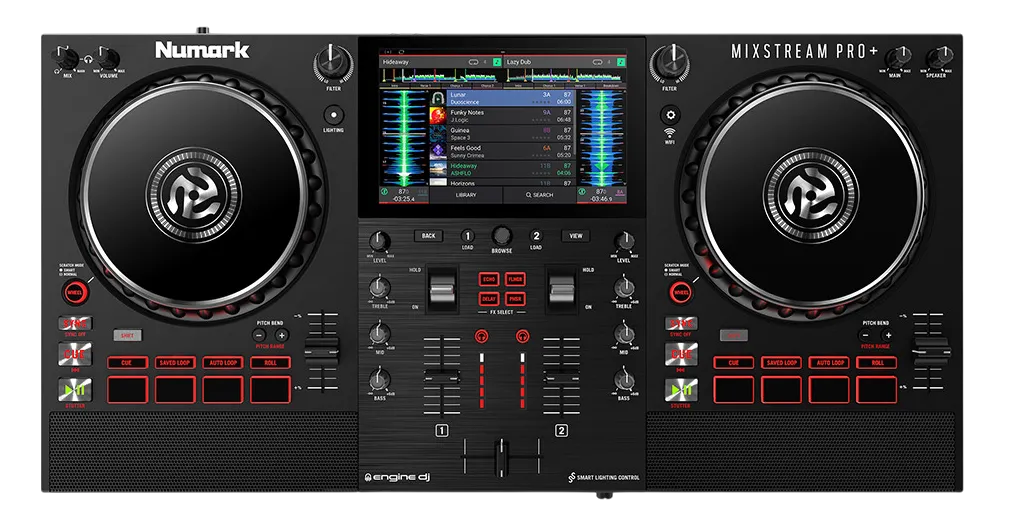Tap the green key icon beside Lazy Dub title
Screen dimensions: 1010x526
click(x=621, y=62)
